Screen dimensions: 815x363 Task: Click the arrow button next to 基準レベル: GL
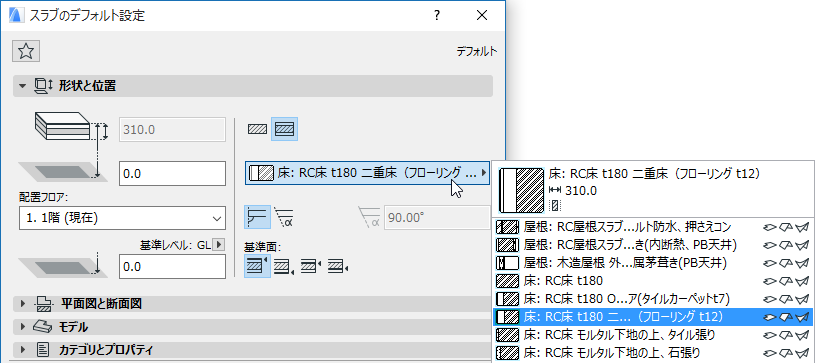point(219,244)
